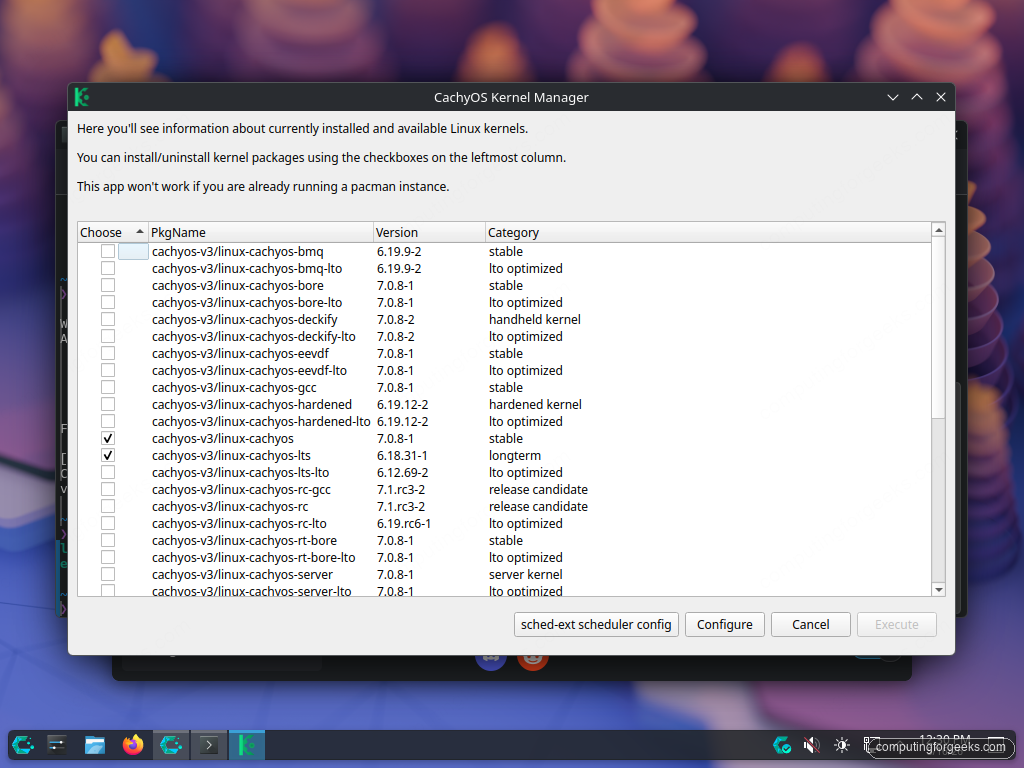Image resolution: width=1024 pixels, height=768 pixels.
Task: Select cachyos-v3/linux-cachyos-rc-lto package name
Action: 239,523
